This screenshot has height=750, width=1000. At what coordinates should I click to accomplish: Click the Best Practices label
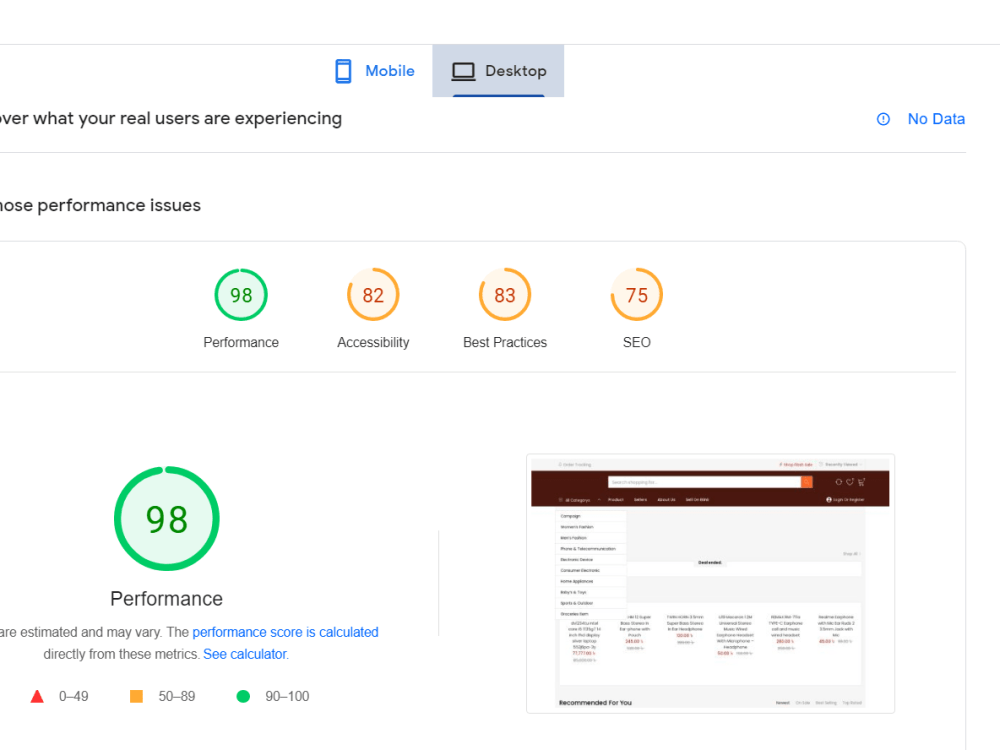(504, 342)
